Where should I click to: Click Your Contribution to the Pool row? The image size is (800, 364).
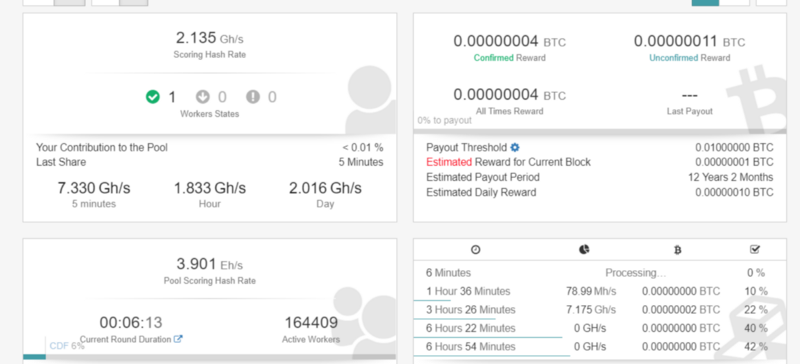[209, 148]
